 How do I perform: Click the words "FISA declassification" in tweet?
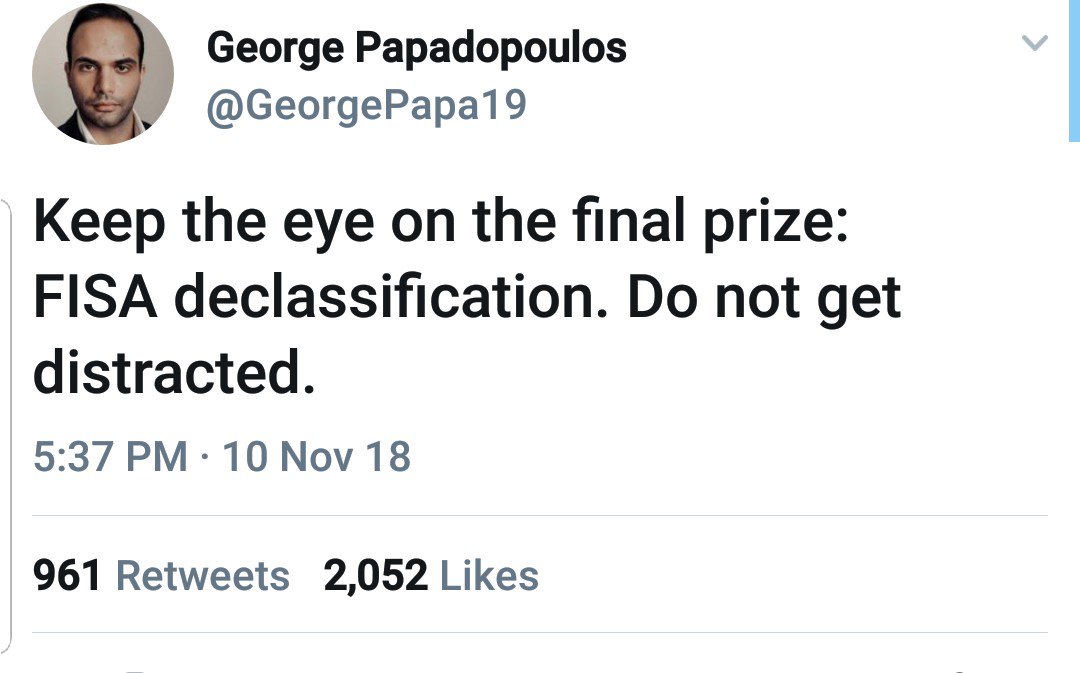pyautogui.click(x=321, y=298)
